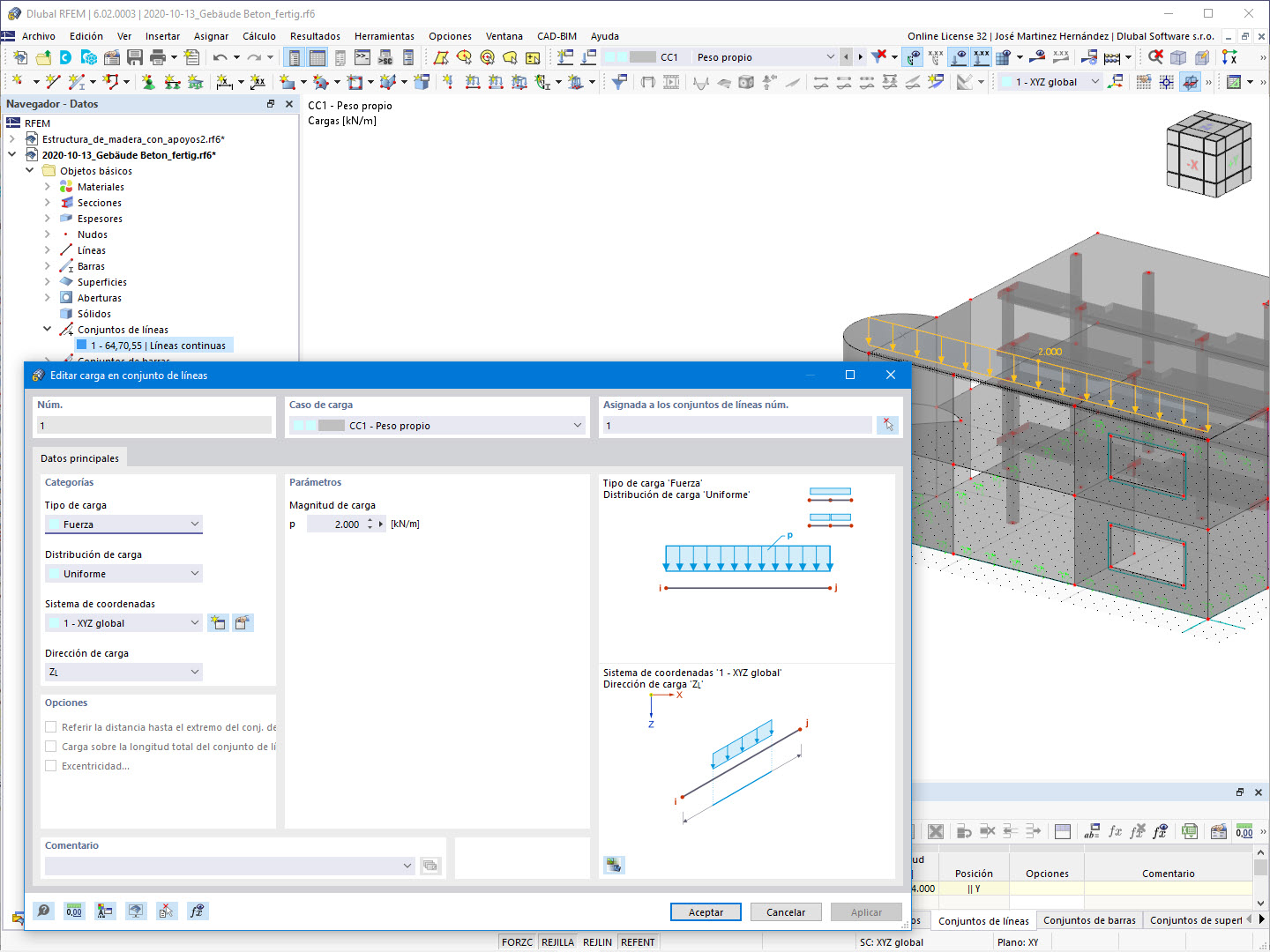Increase load magnitude with stepper up arrow
Screen dimensions: 1270x952
(370, 520)
